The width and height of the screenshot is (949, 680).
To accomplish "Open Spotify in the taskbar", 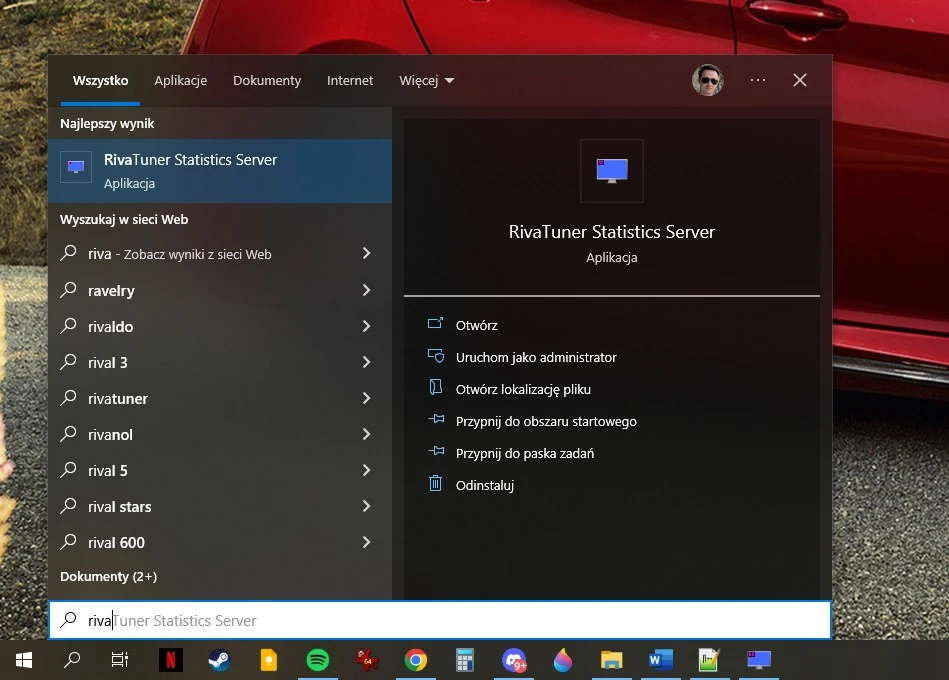I will point(318,660).
